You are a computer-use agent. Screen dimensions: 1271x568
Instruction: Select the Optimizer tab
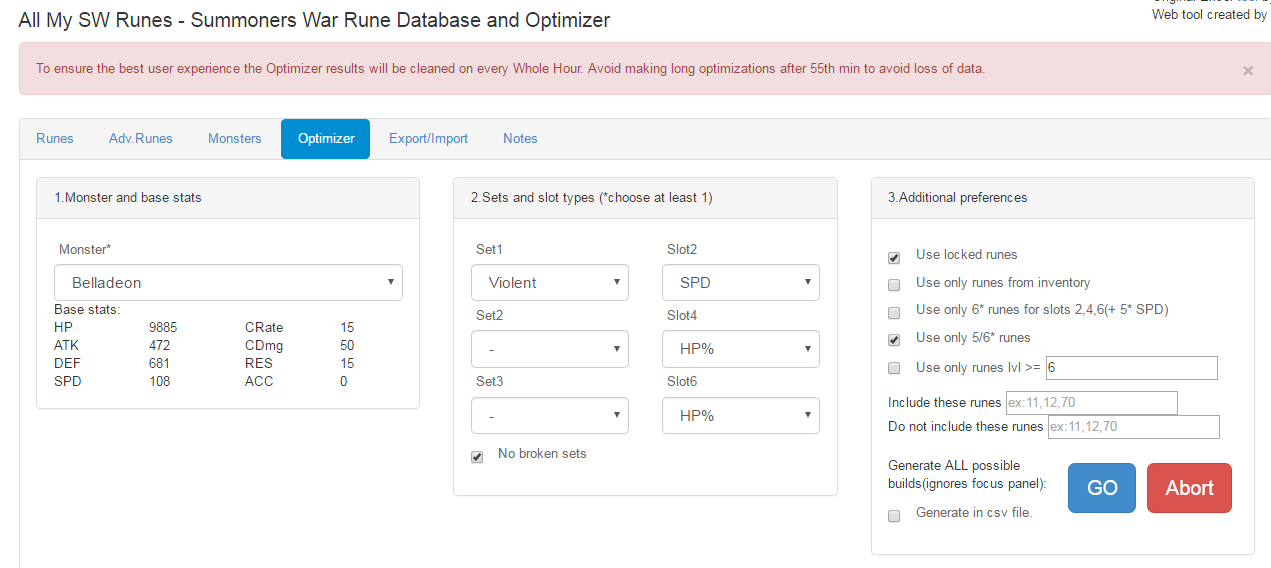326,138
